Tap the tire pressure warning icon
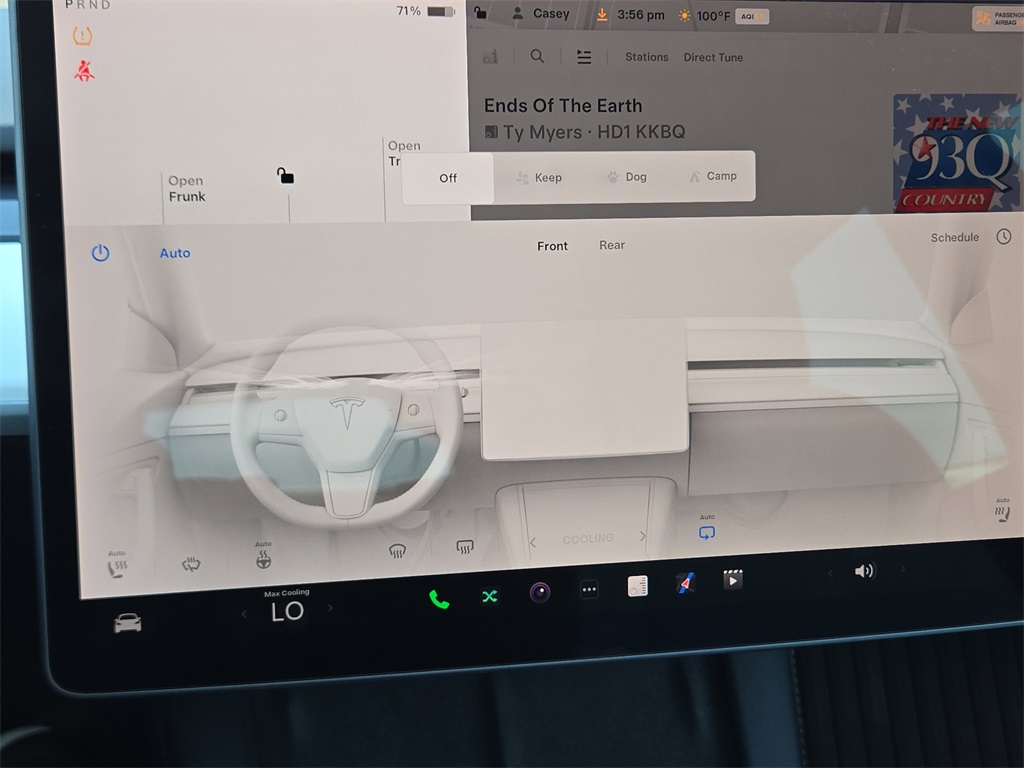The image size is (1024, 768). tap(82, 36)
